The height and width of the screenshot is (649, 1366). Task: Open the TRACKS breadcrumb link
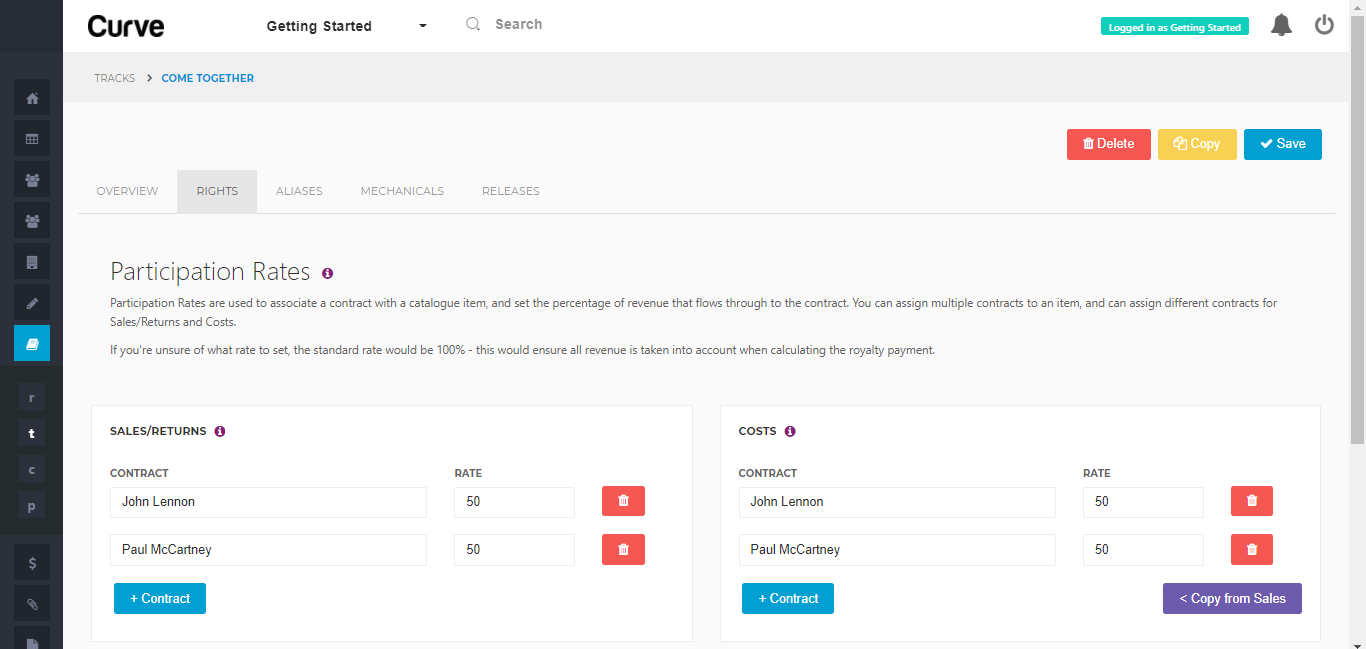pyautogui.click(x=114, y=78)
